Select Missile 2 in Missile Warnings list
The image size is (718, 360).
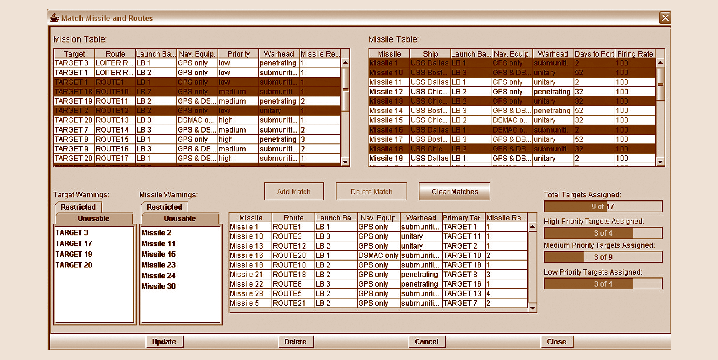(x=157, y=233)
